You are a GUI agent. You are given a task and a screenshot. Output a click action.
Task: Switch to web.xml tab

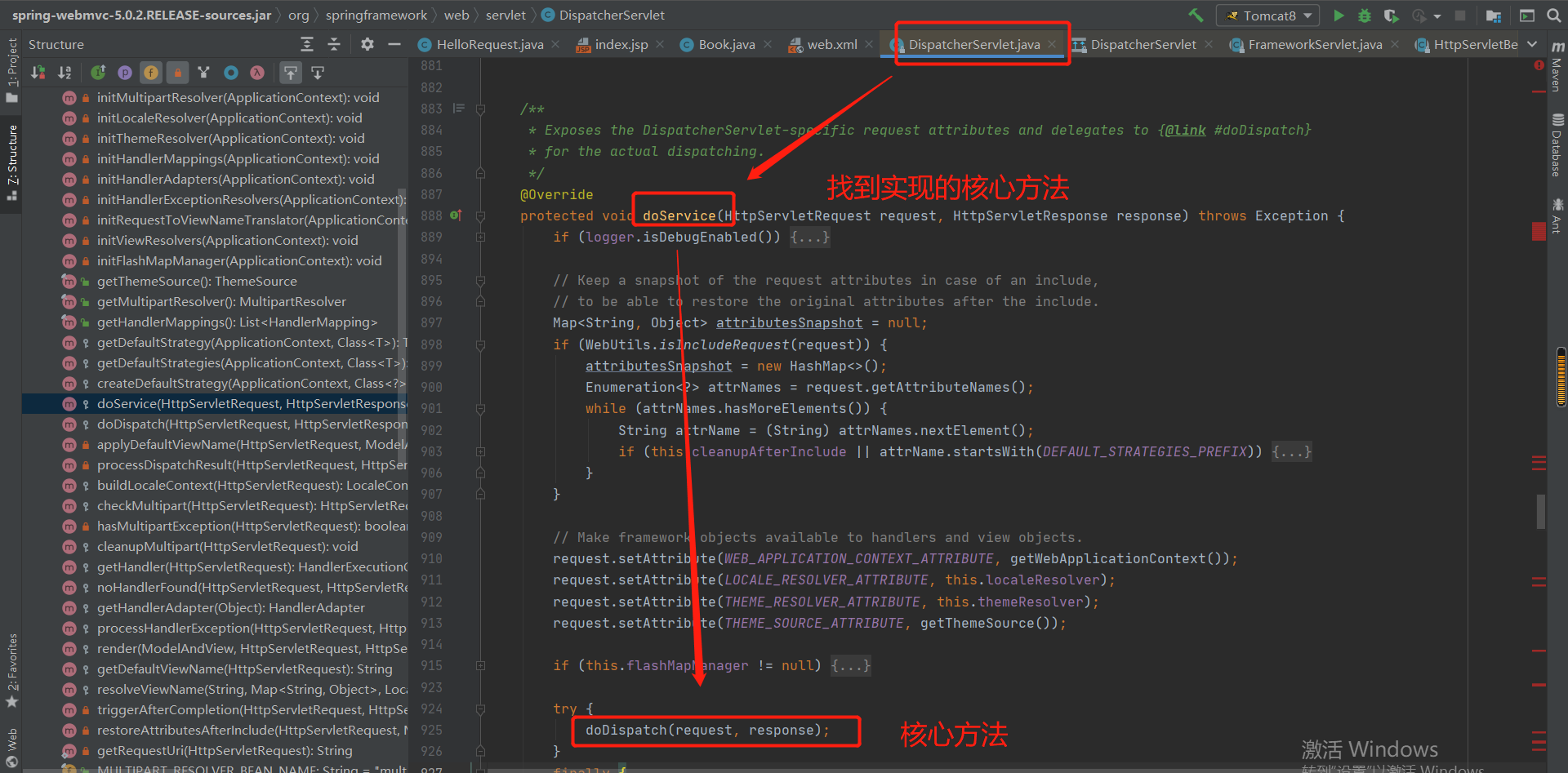831,44
